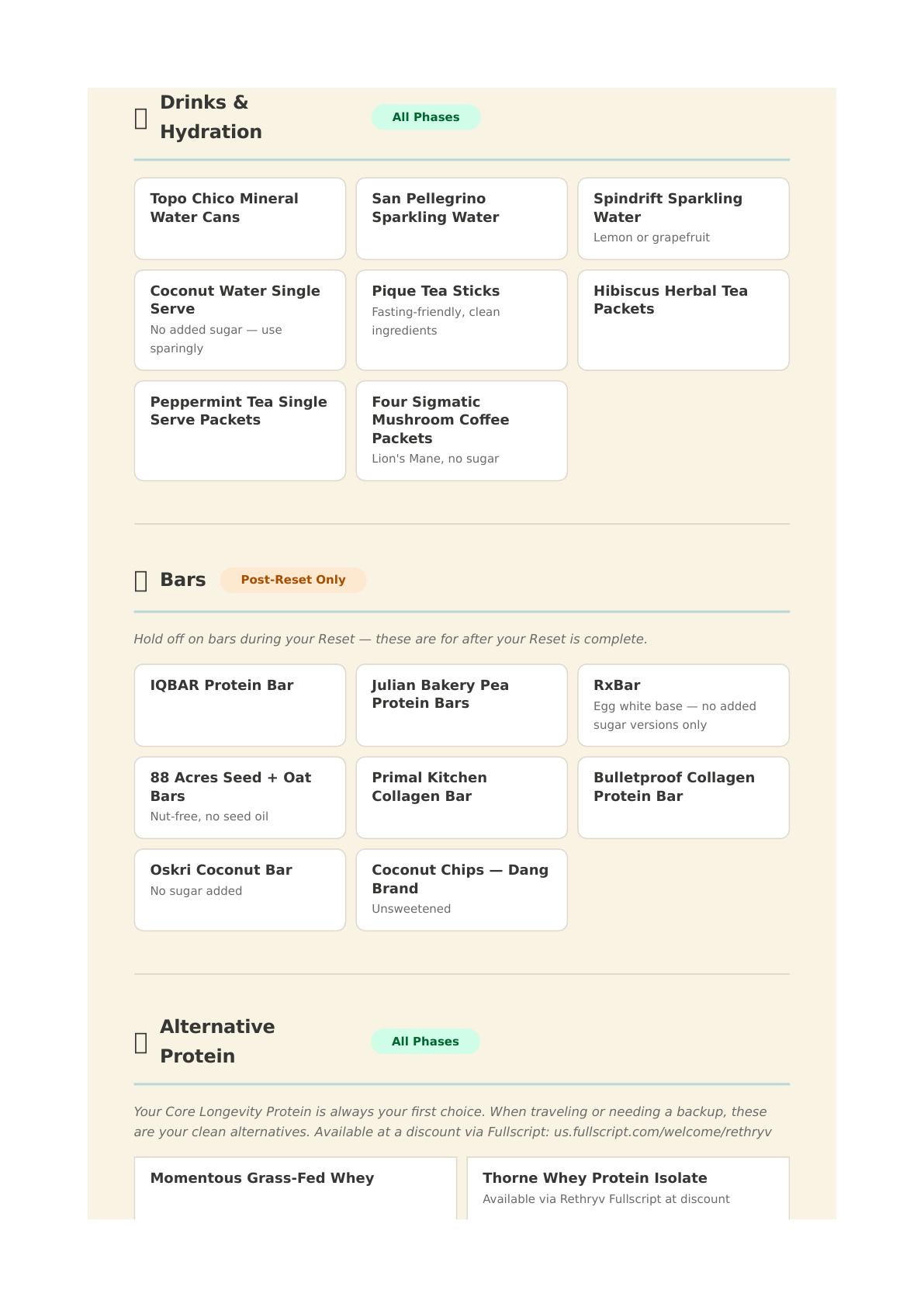Select the Spindrift Sparkling Water card
924x1307 pixels.
683,219
